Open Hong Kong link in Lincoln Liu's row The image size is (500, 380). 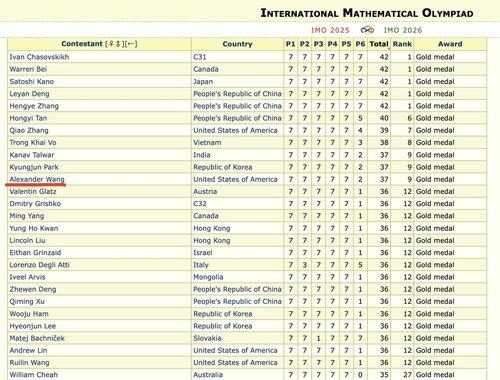212,240
